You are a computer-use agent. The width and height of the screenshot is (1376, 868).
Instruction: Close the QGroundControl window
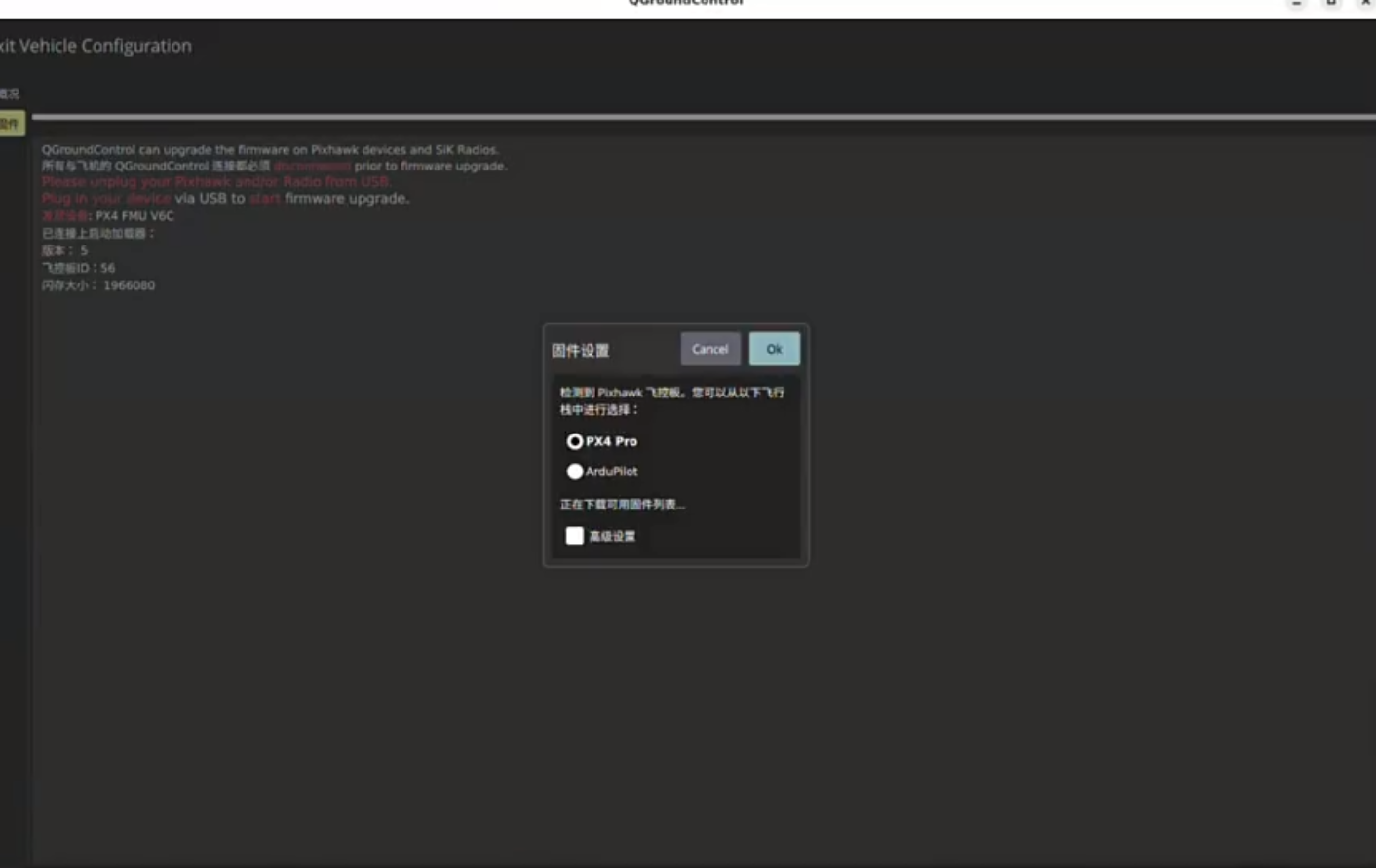click(1365, 4)
